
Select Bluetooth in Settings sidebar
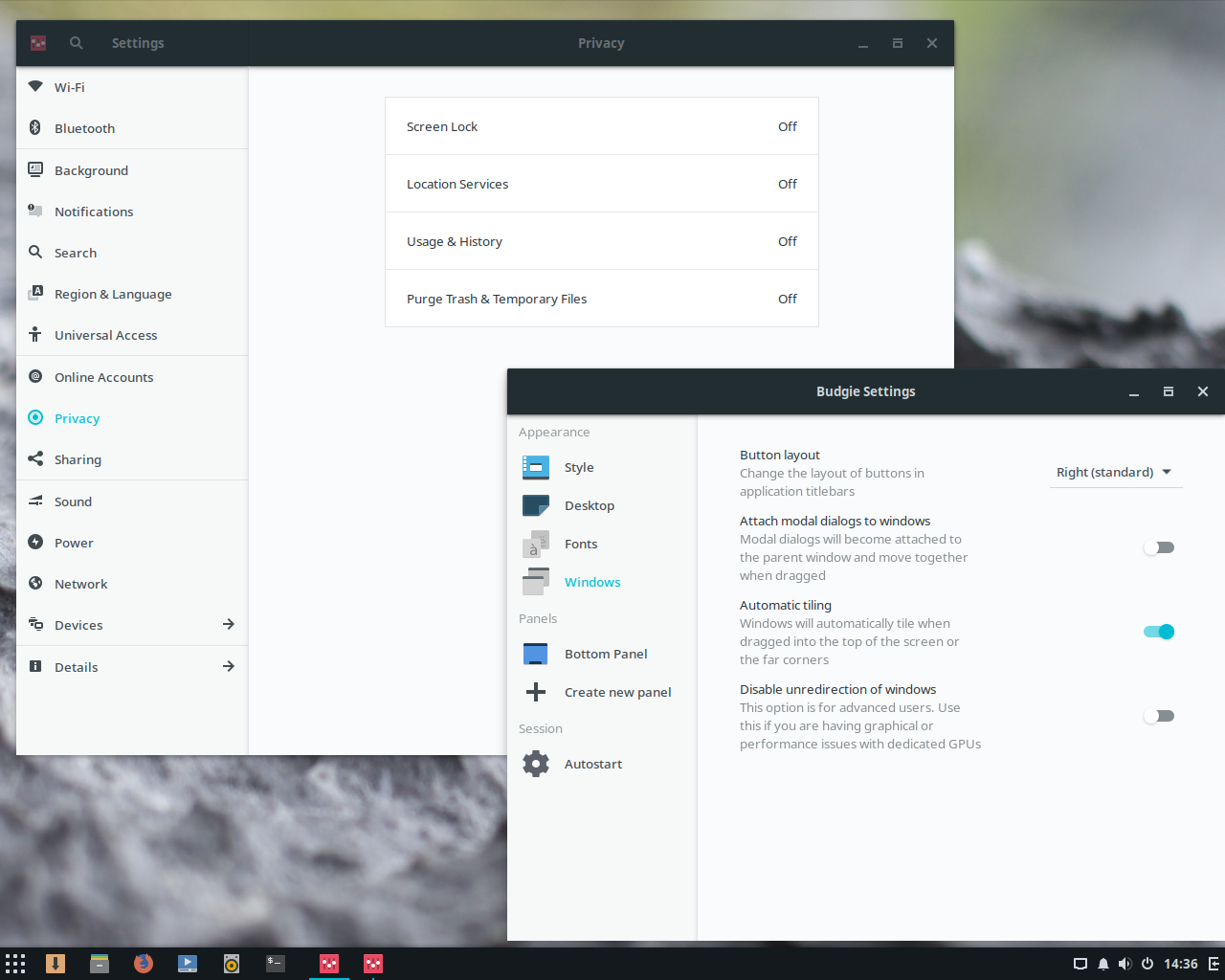click(132, 128)
